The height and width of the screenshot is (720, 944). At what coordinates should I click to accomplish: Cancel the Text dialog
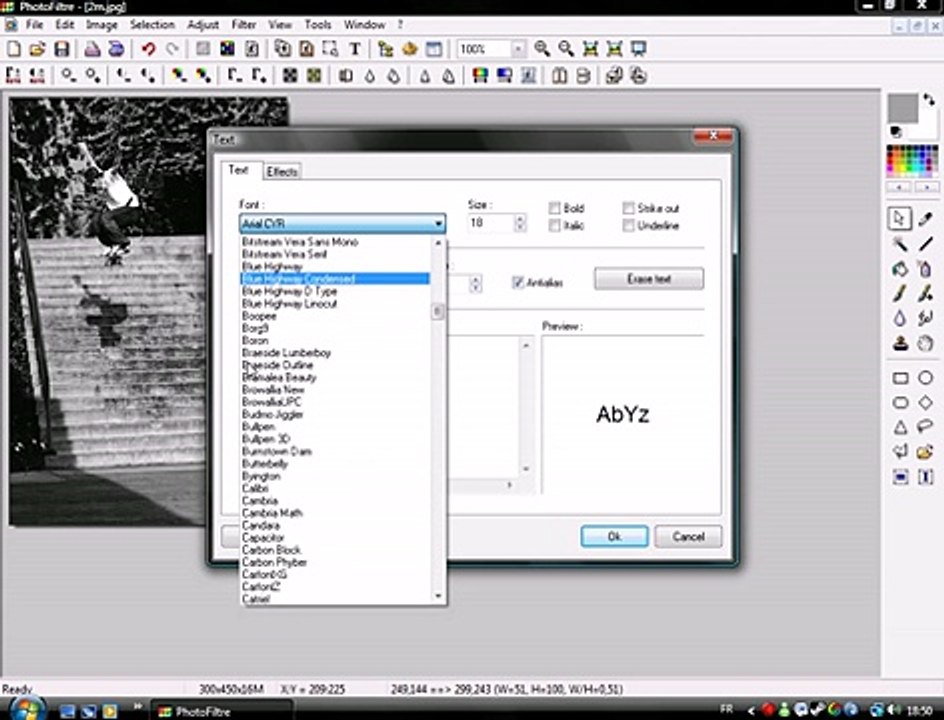pos(688,536)
